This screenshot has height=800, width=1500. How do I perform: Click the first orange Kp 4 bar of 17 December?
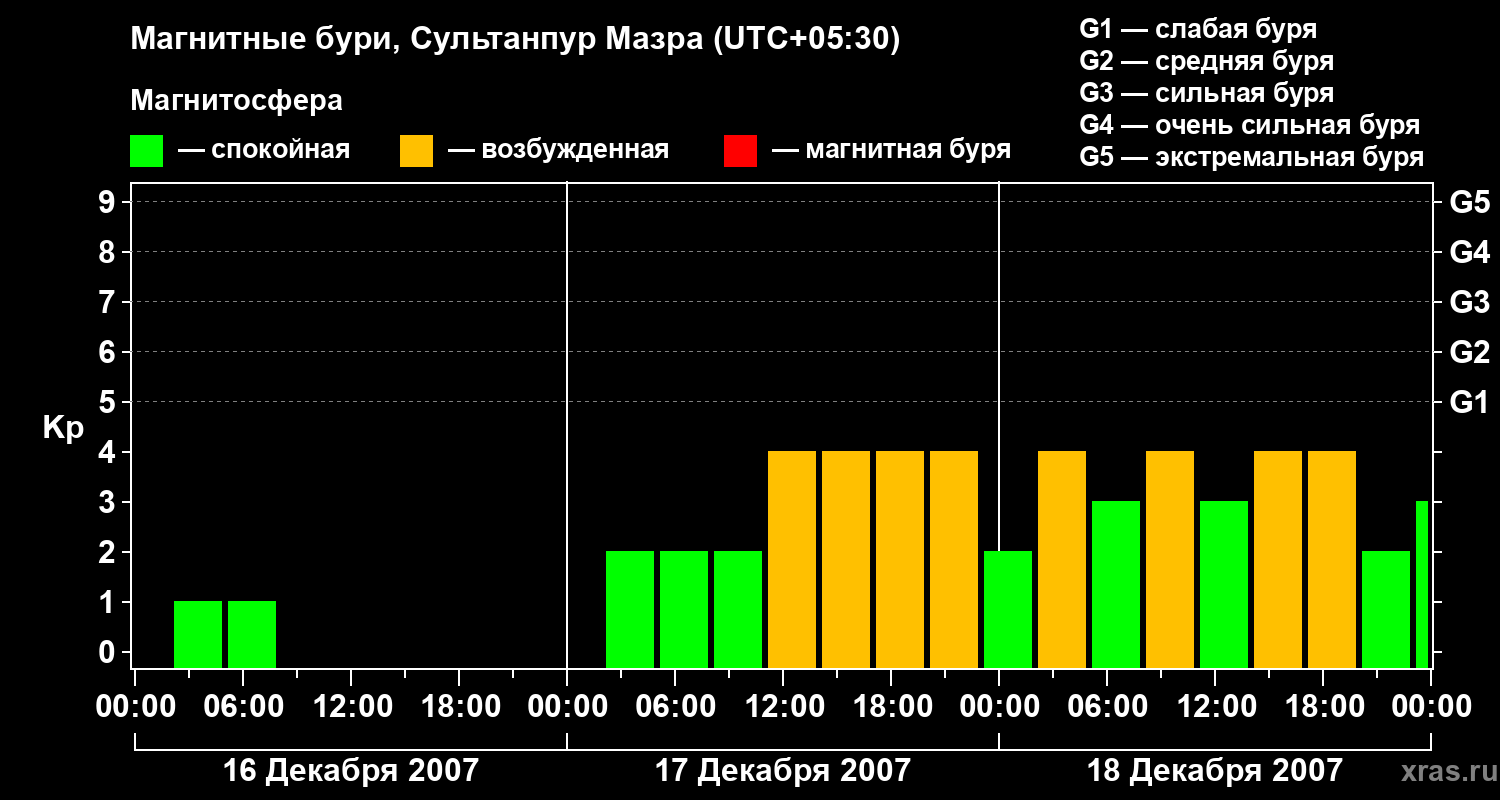(x=792, y=559)
